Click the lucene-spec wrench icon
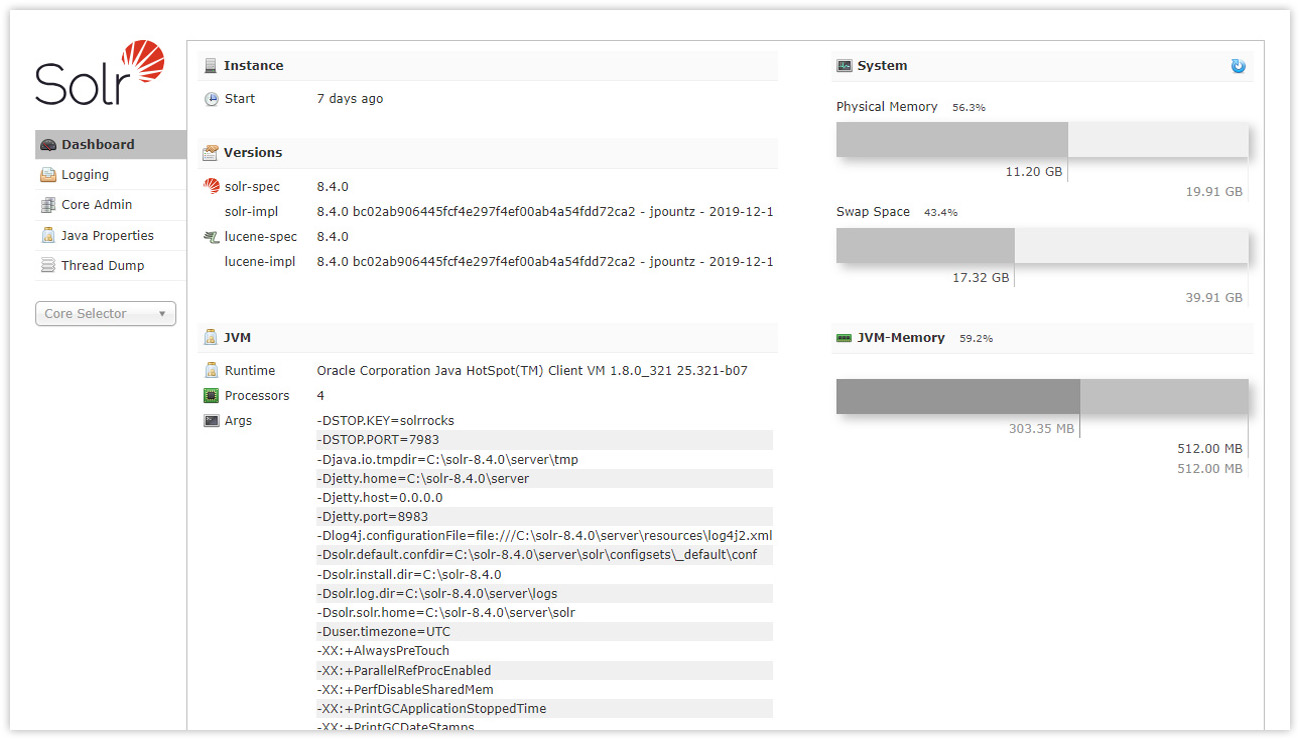 210,237
